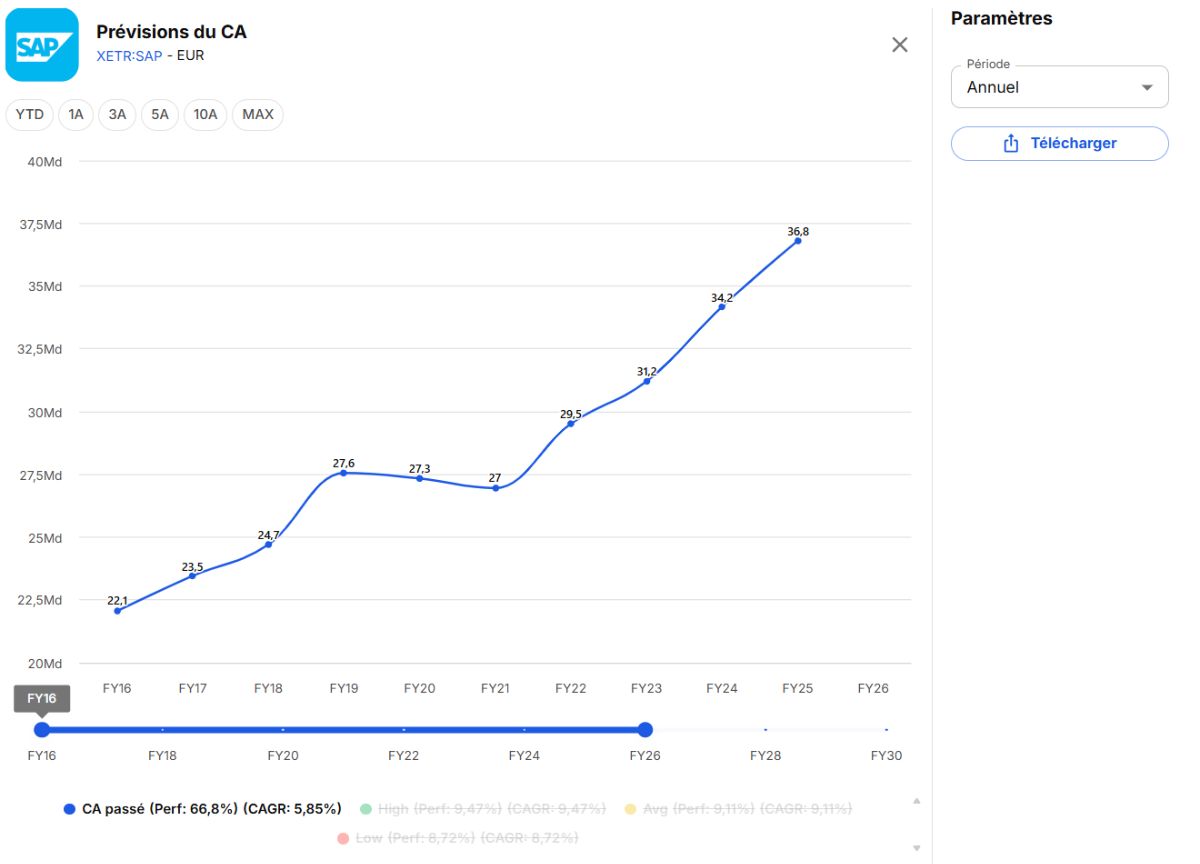Image resolution: width=1200 pixels, height=864 pixels.
Task: Click the red Low legend dot
Action: [343, 838]
